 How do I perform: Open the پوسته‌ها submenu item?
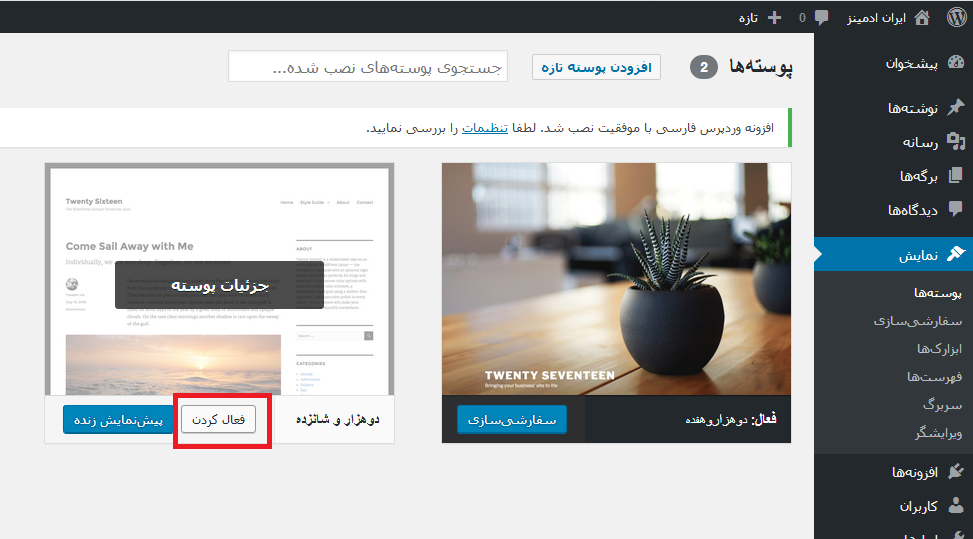[x=937, y=293]
